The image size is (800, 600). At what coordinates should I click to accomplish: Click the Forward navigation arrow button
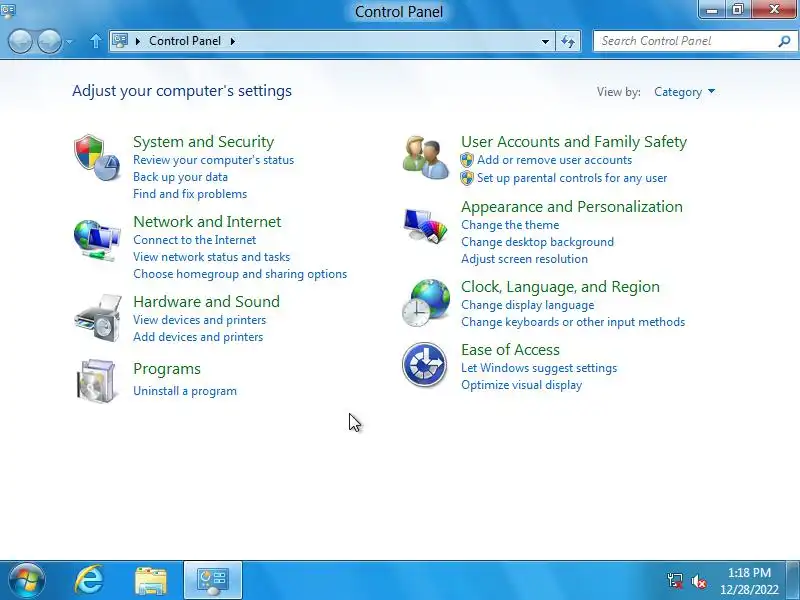click(x=50, y=41)
